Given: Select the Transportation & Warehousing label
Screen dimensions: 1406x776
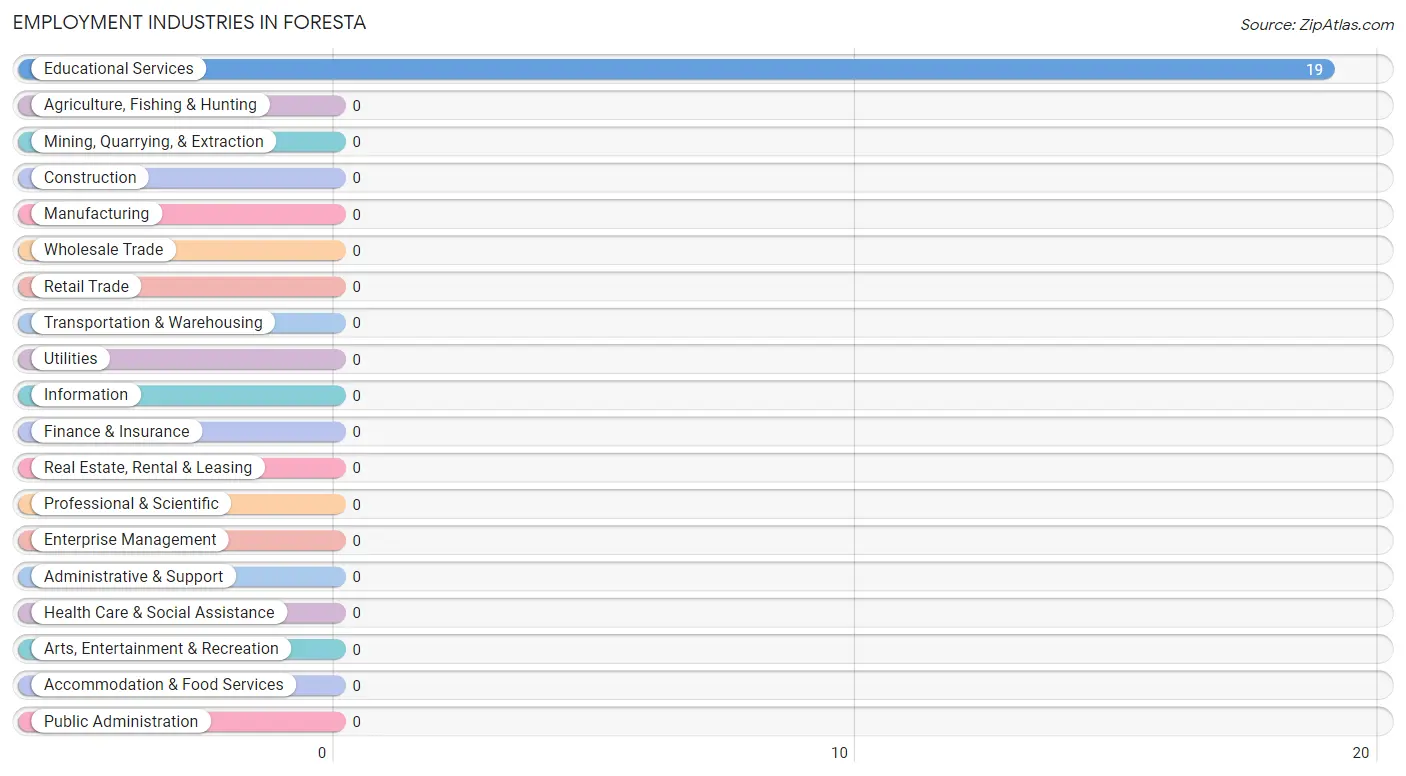Looking at the screenshot, I should [153, 323].
